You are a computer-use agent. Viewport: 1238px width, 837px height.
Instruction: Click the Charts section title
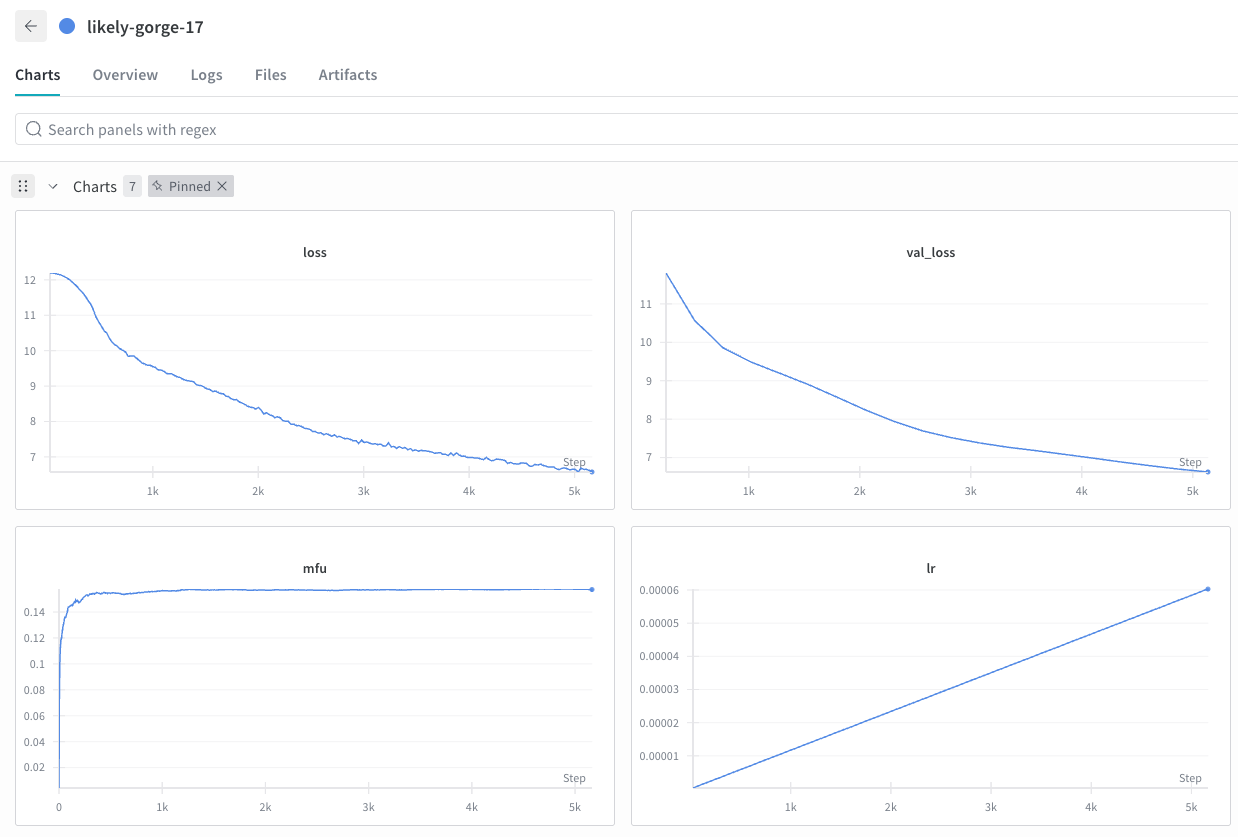(95, 187)
